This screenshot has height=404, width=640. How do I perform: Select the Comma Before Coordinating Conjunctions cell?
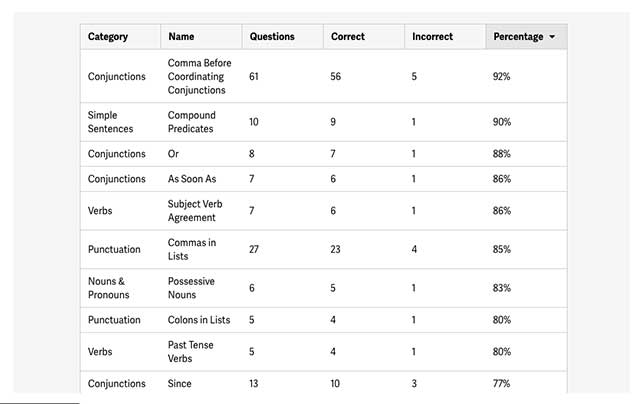pyautogui.click(x=199, y=76)
